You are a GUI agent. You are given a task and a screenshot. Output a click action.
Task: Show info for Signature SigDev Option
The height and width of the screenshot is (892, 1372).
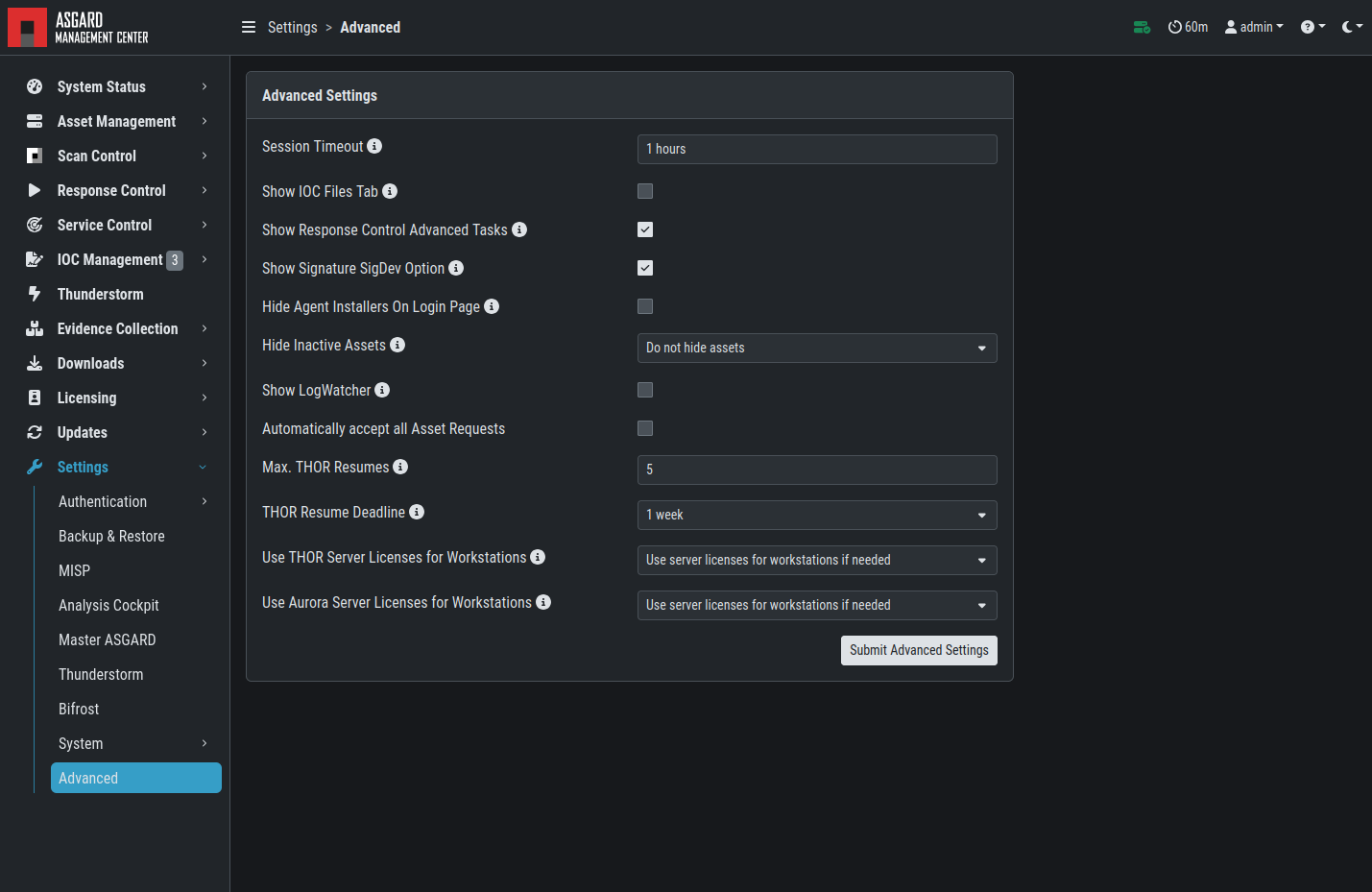coord(456,268)
